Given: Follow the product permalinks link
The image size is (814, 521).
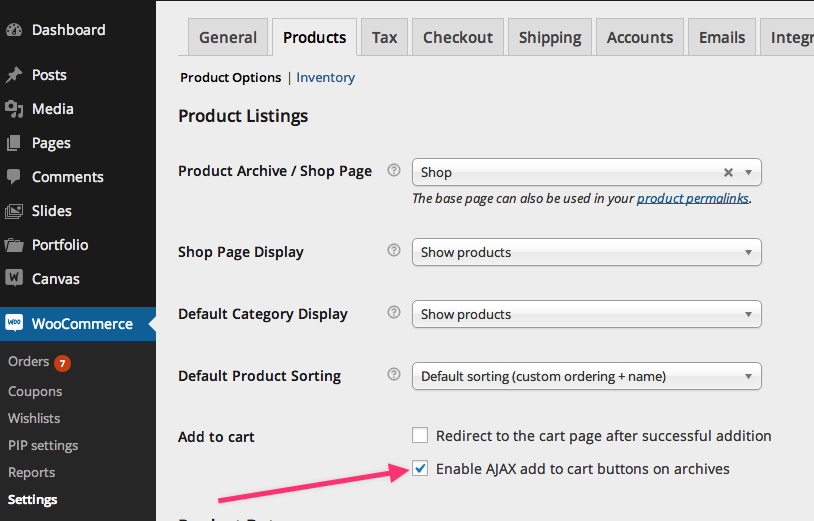Looking at the screenshot, I should (692, 198).
